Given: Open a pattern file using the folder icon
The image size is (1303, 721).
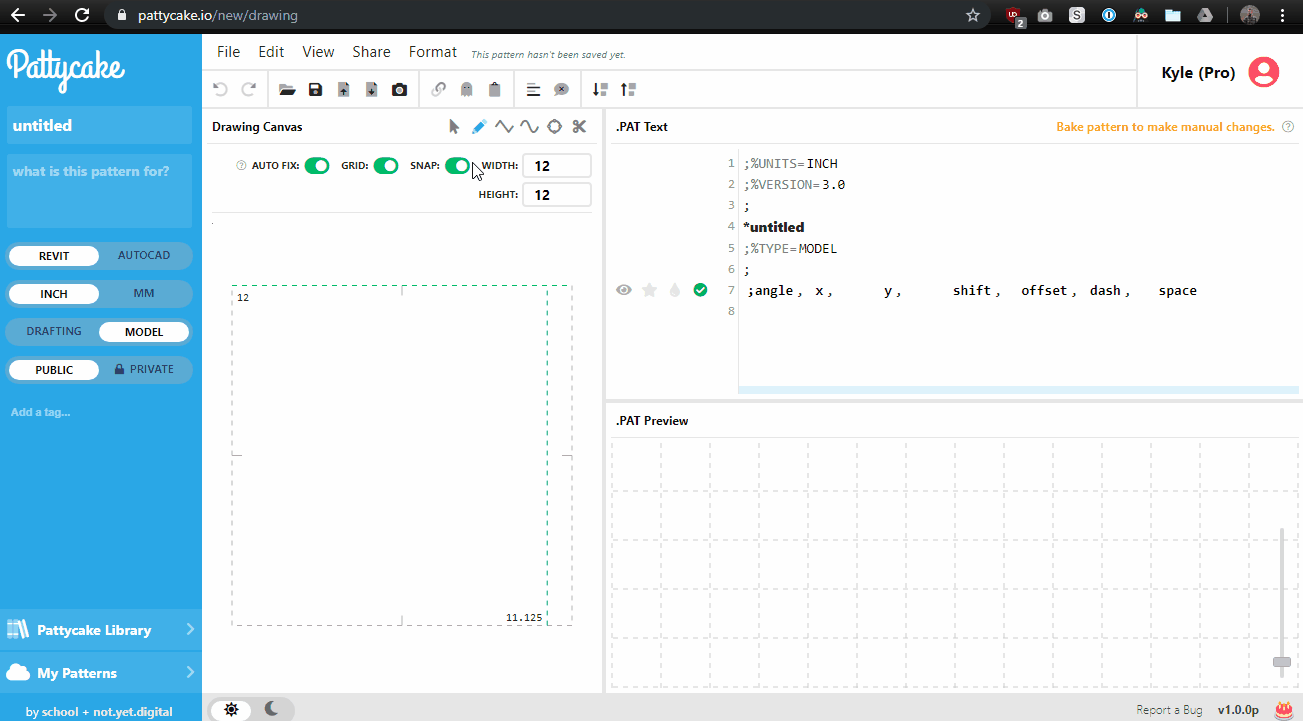Looking at the screenshot, I should tap(287, 89).
